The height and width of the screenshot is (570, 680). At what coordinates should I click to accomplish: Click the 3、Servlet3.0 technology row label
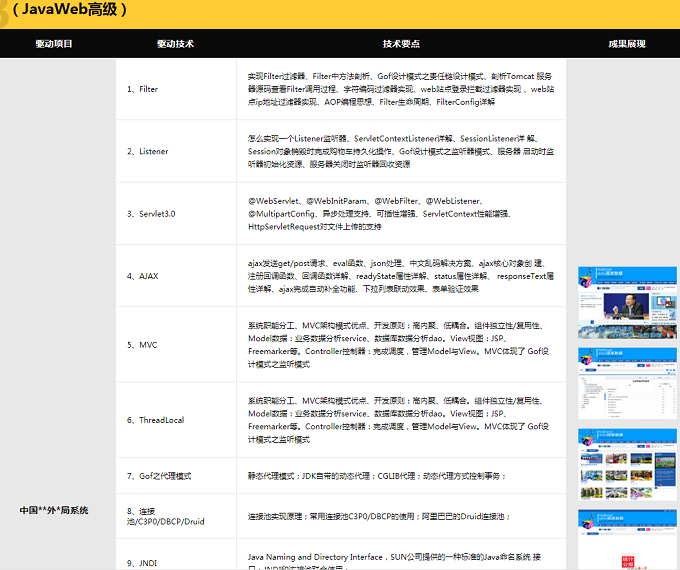click(151, 213)
